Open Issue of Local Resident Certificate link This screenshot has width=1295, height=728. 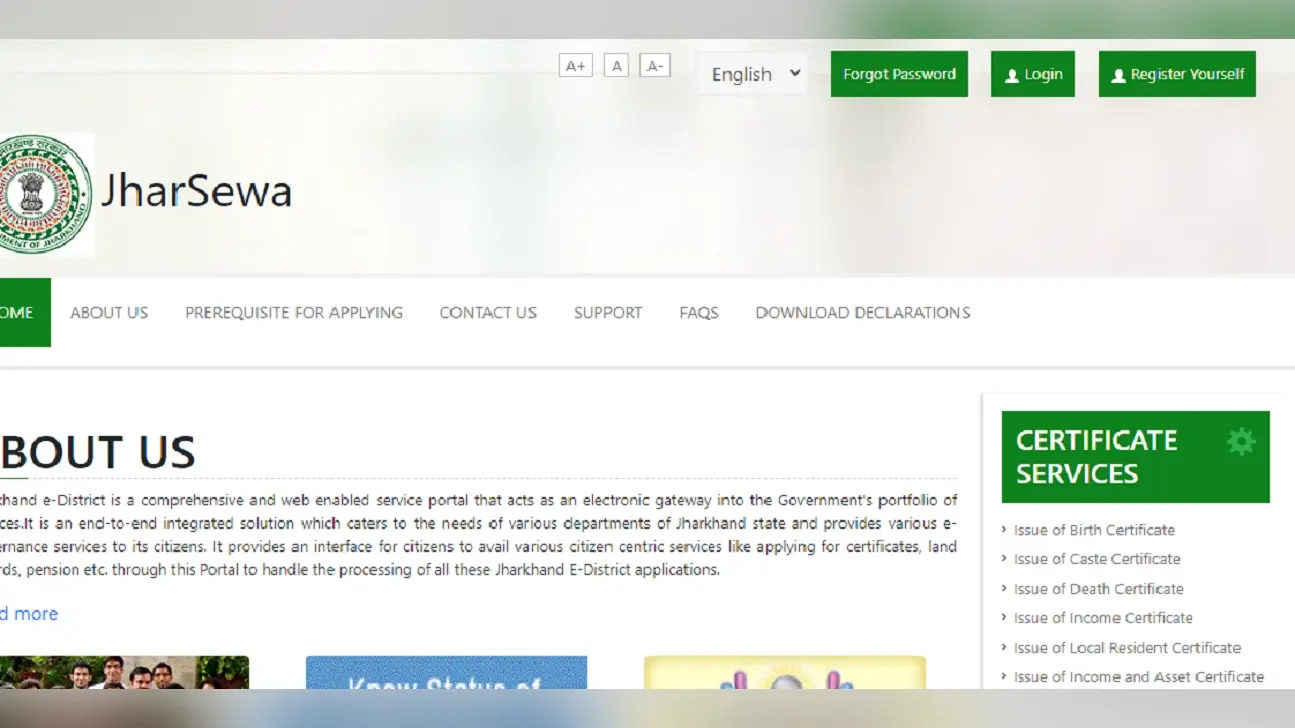click(1127, 648)
